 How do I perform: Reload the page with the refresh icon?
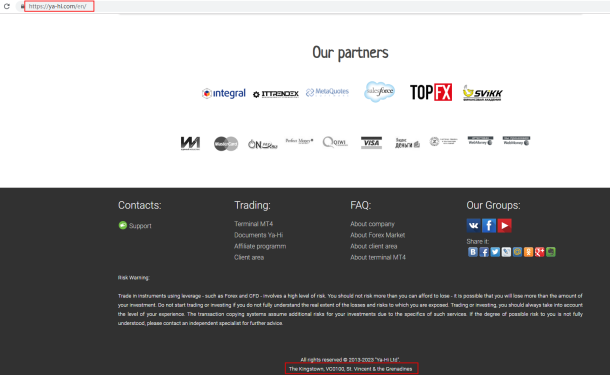(x=7, y=6)
